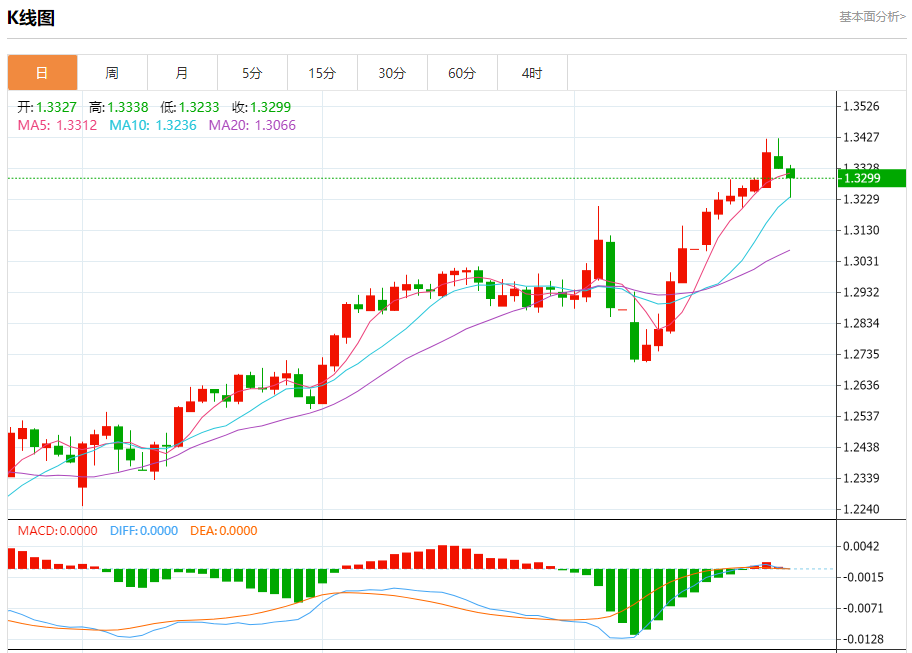Click the 1.3526 price axis label

(x=864, y=106)
